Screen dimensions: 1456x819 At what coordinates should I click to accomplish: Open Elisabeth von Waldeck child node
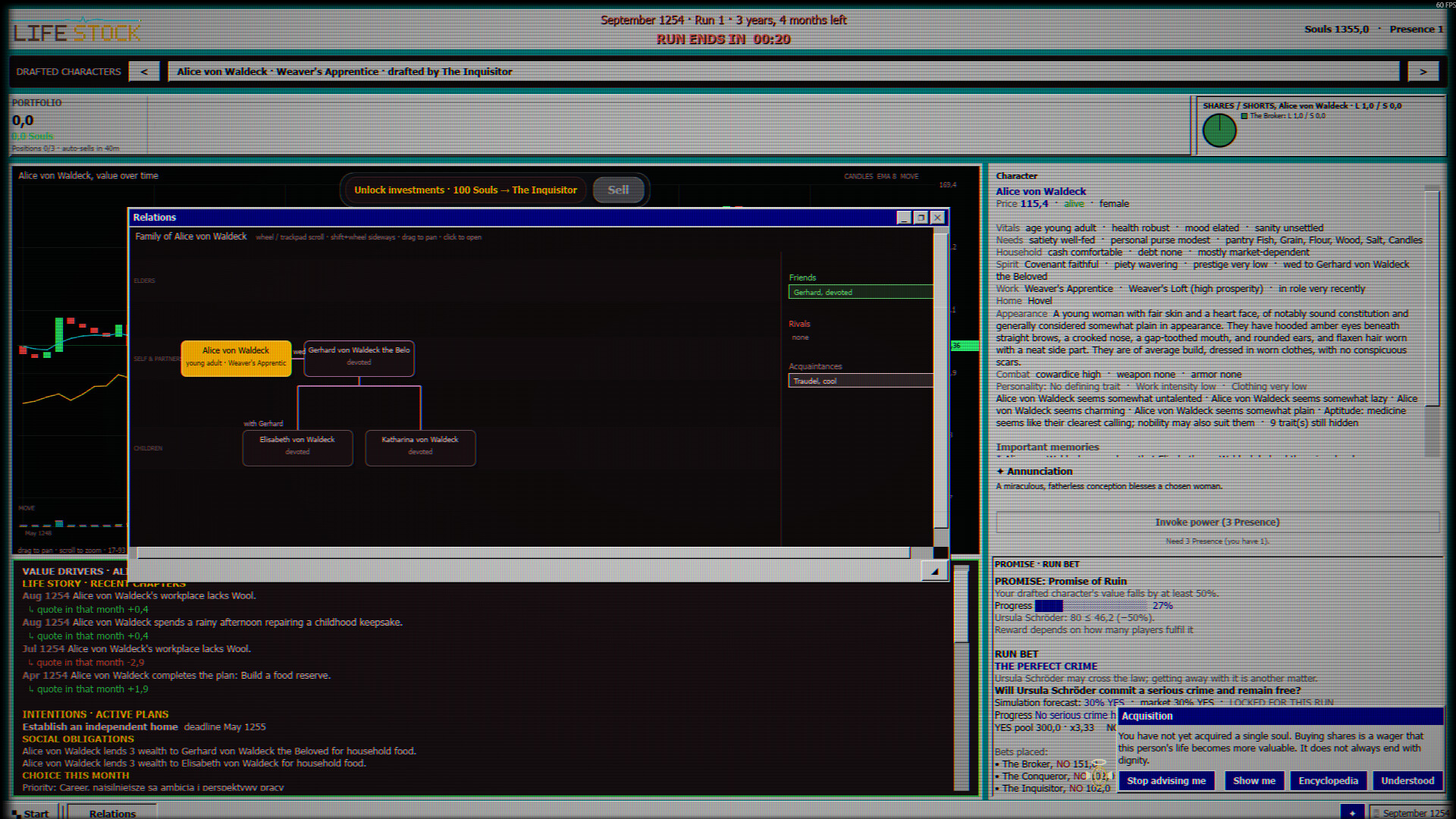[297, 447]
